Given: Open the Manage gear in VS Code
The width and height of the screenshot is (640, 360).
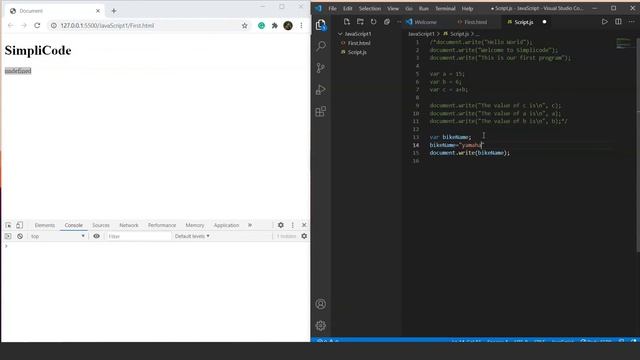Looking at the screenshot, I should (321, 325).
